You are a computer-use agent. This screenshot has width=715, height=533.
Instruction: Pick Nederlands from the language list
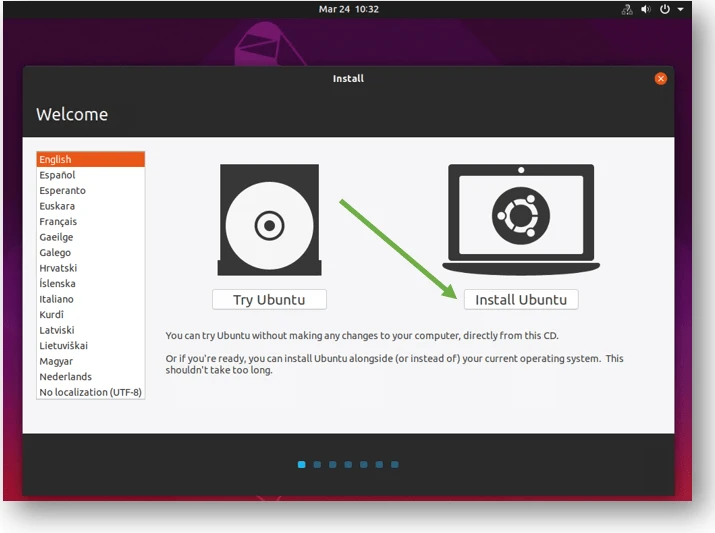[x=90, y=376]
